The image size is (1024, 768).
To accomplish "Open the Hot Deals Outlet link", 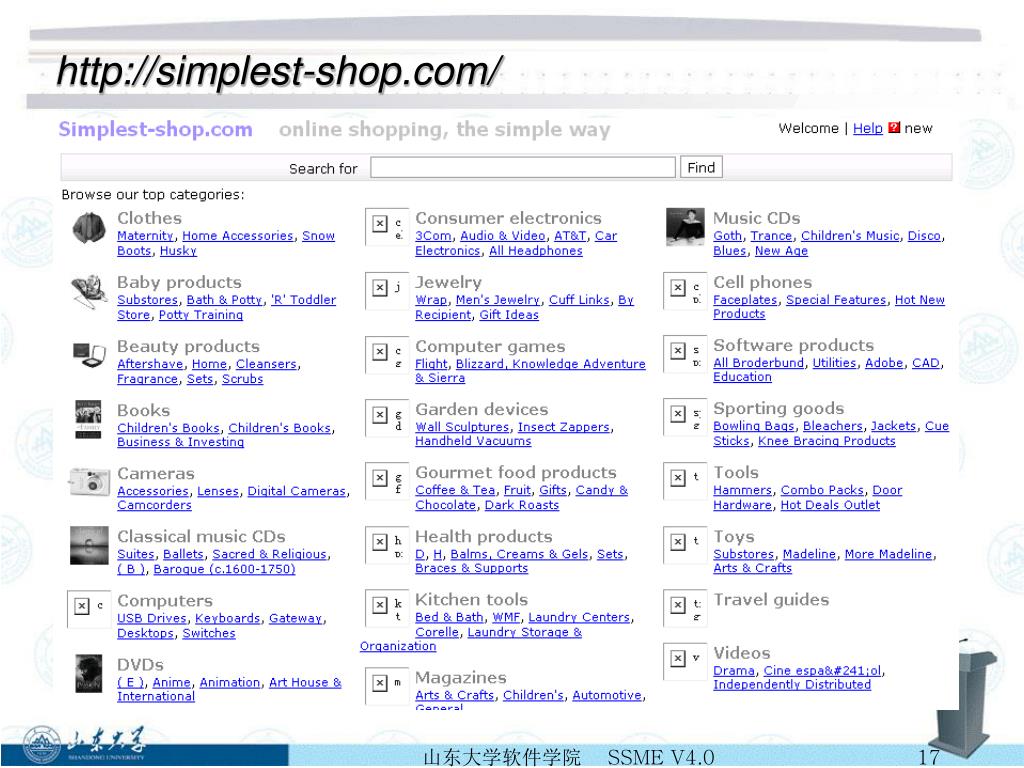I will [x=830, y=505].
